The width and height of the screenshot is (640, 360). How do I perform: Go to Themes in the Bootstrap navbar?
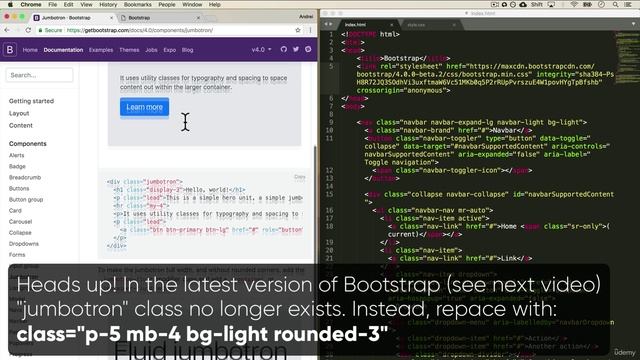tap(129, 50)
